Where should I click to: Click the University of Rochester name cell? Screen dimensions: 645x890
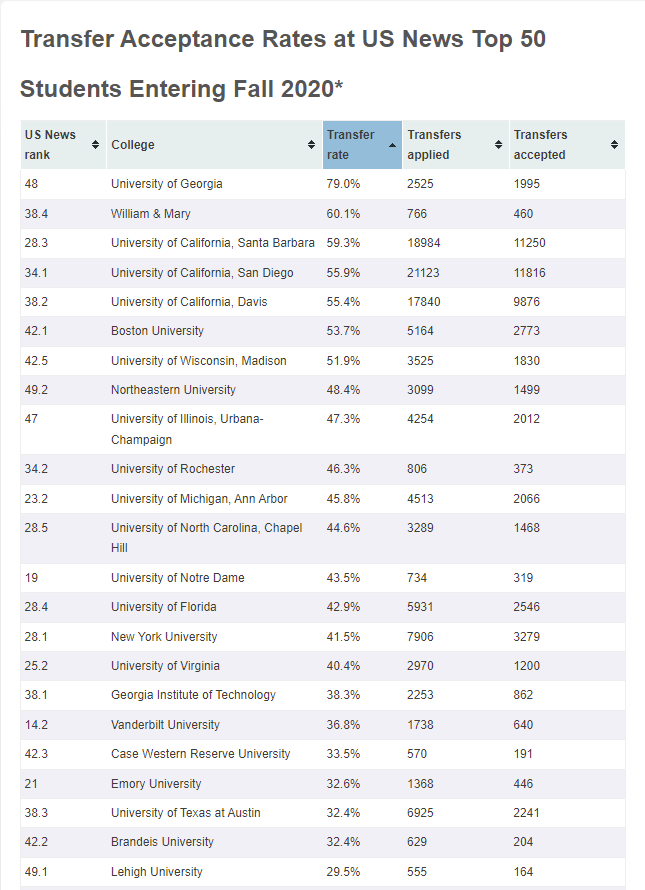tap(173, 469)
